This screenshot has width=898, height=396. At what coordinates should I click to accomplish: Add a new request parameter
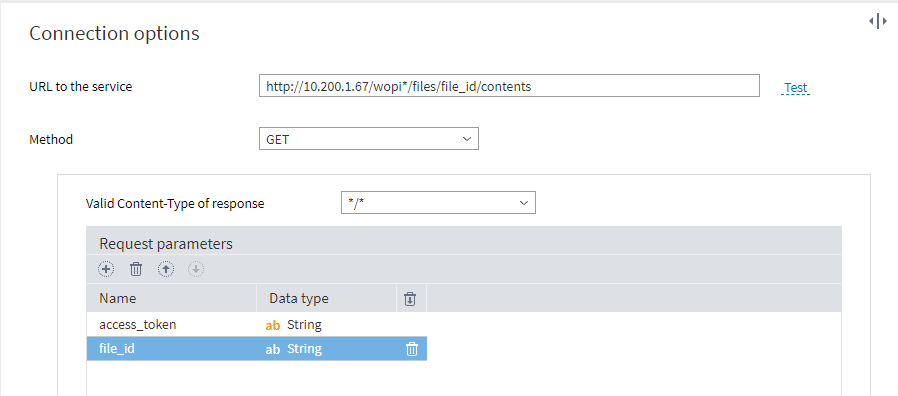(x=106, y=269)
